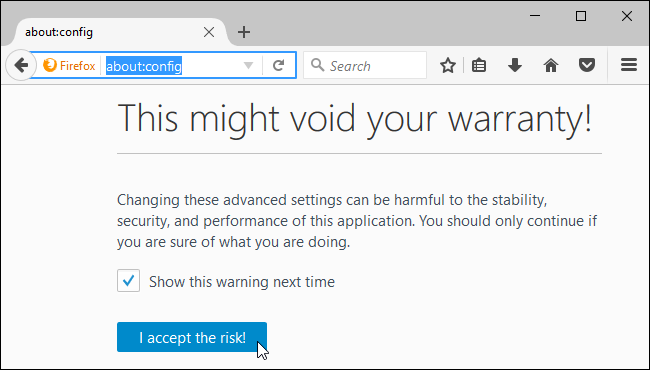Open the Downloads arrow icon
The image size is (650, 370).
[x=514, y=65]
